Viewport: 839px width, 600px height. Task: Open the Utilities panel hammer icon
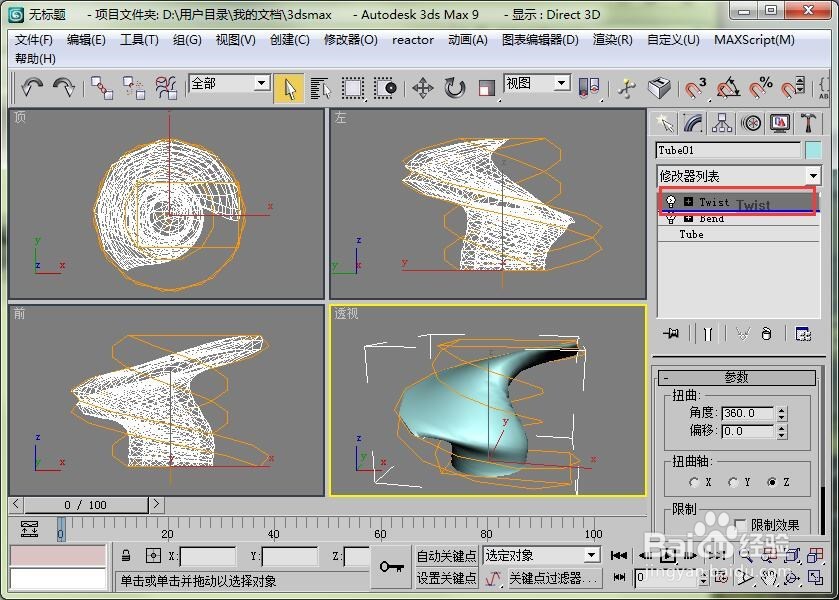click(808, 124)
